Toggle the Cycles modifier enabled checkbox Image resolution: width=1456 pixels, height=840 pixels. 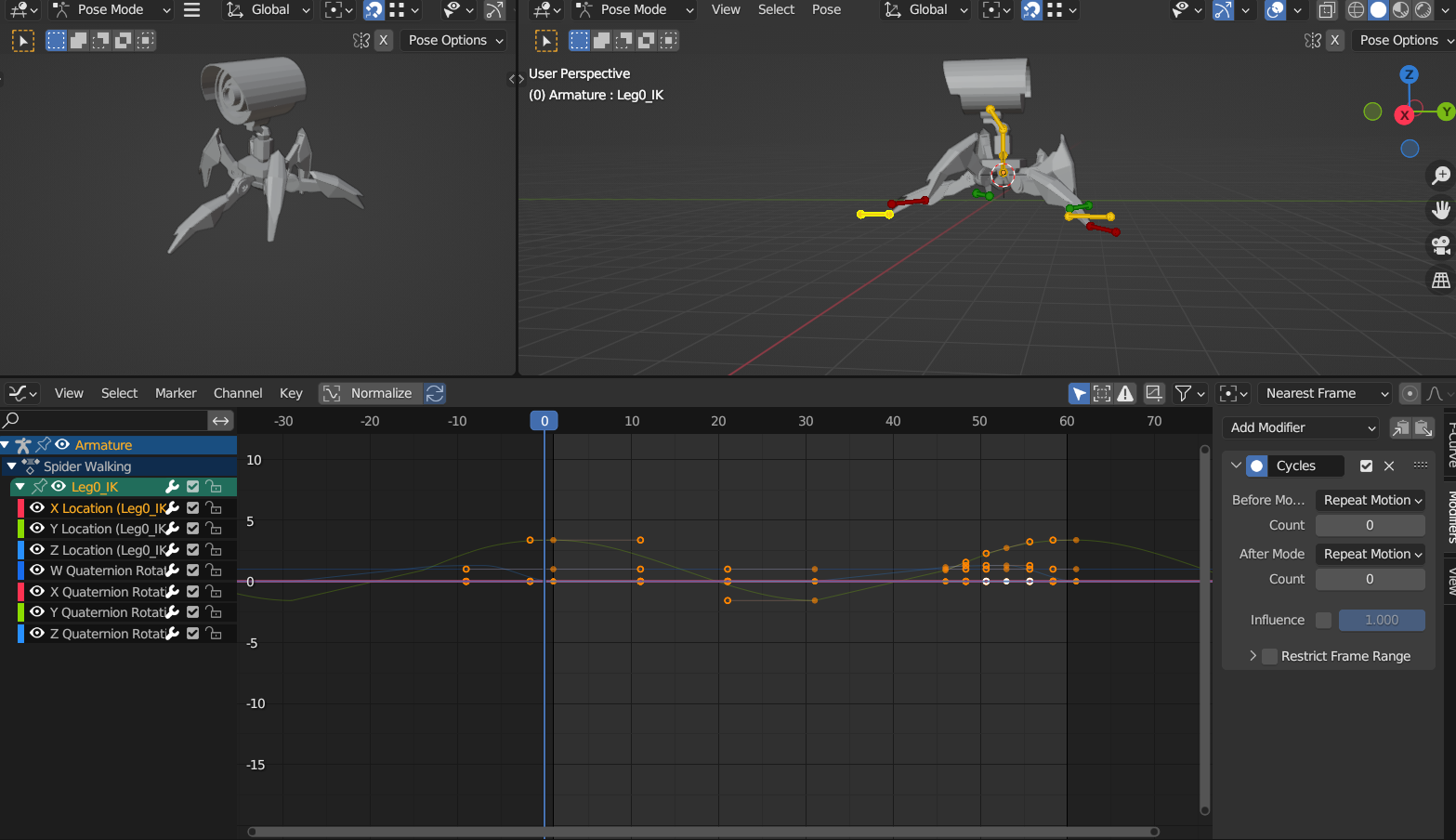[x=1366, y=466]
